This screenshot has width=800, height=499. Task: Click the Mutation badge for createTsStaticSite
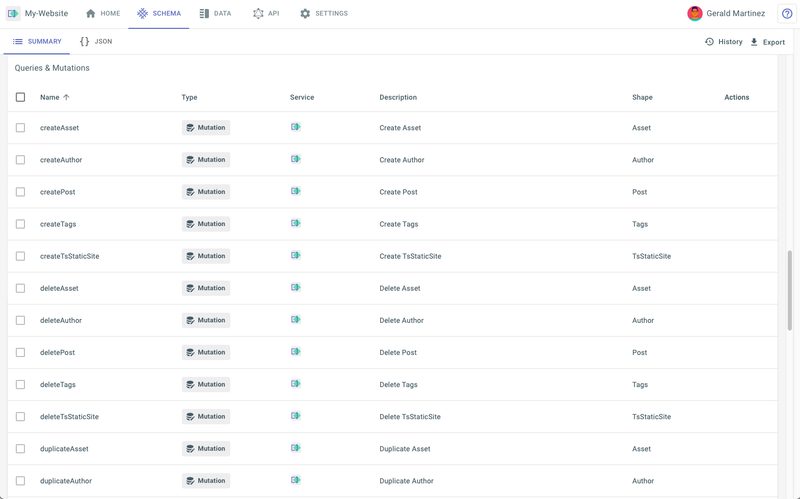[206, 256]
